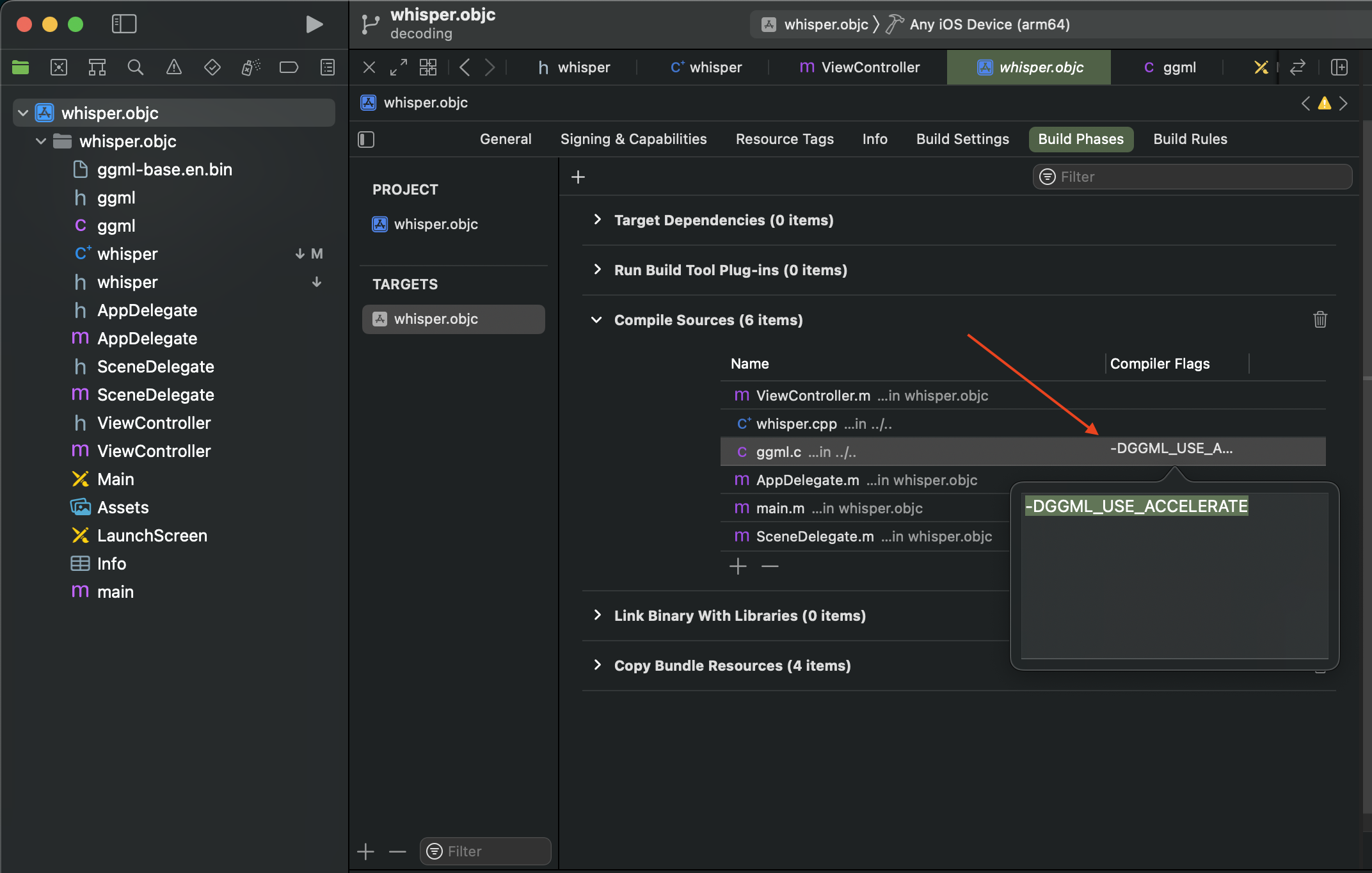Open Assets catalog in navigator
The width and height of the screenshot is (1372, 873).
[123, 508]
